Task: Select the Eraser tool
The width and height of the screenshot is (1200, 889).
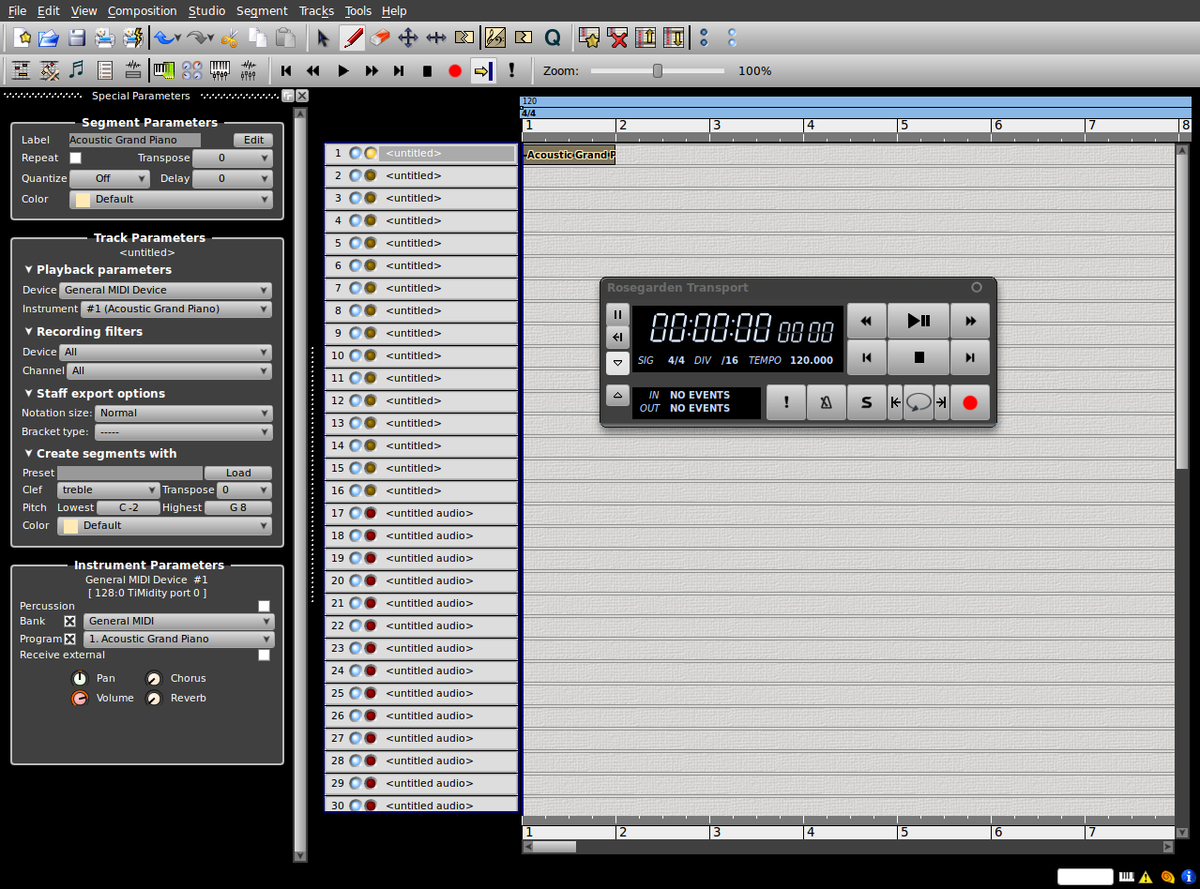Action: tap(380, 37)
